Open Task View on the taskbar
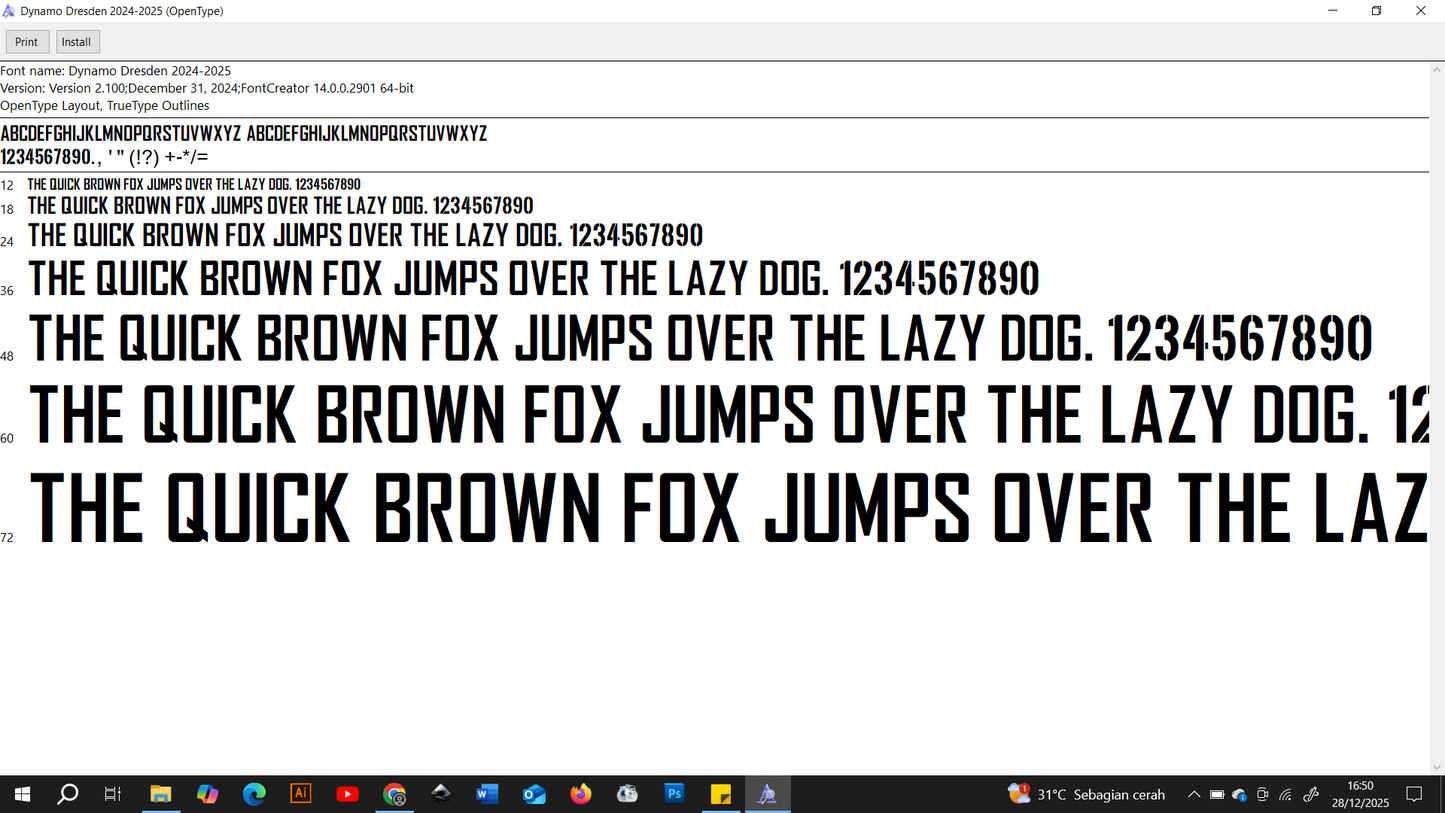The height and width of the screenshot is (813, 1445). 113,795
